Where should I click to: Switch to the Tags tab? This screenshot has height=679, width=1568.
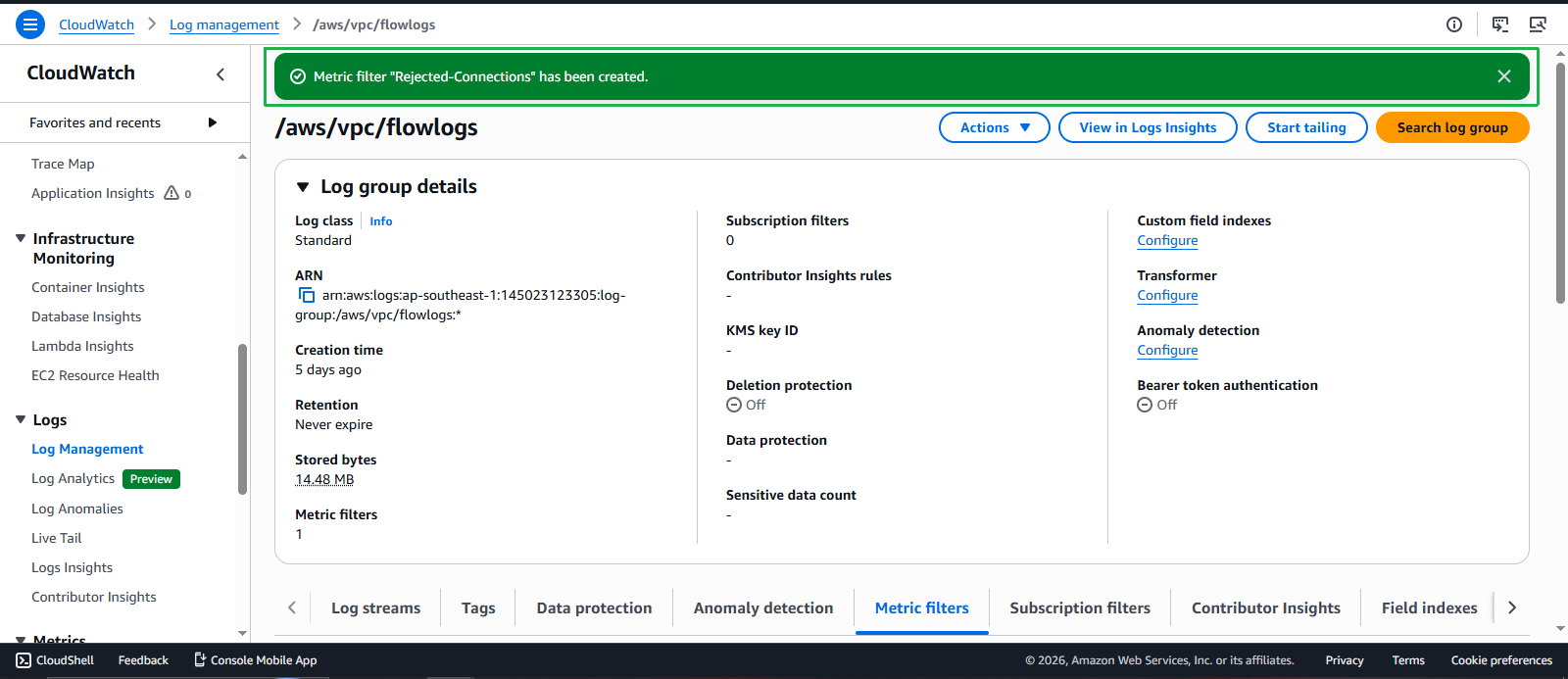tap(478, 607)
